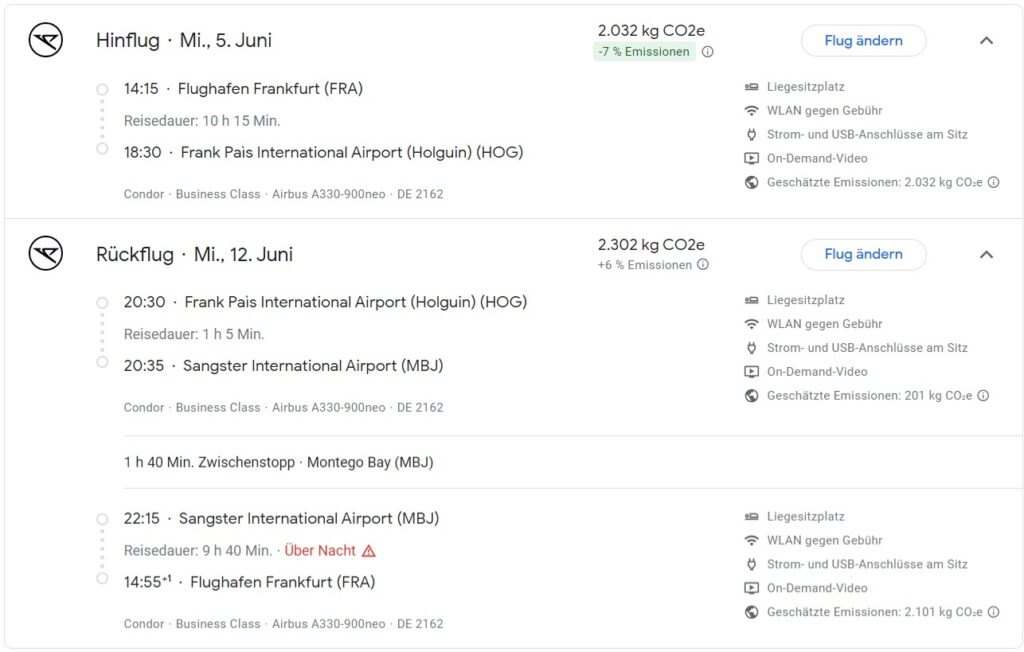The height and width of the screenshot is (652, 1024).
Task: Click the Condor logo beside Rückflug
Action: point(46,254)
